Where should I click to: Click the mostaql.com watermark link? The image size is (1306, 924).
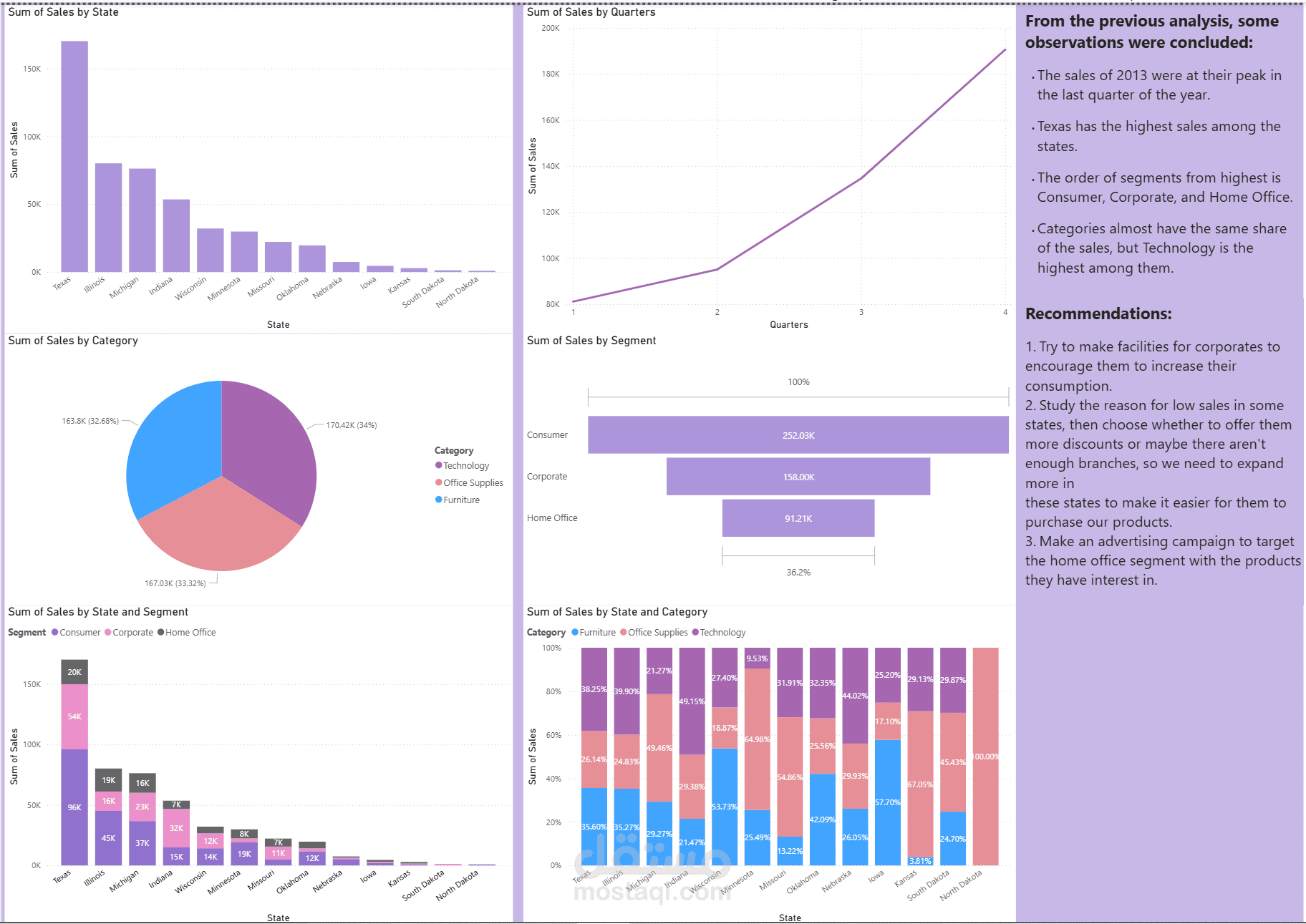(x=652, y=891)
